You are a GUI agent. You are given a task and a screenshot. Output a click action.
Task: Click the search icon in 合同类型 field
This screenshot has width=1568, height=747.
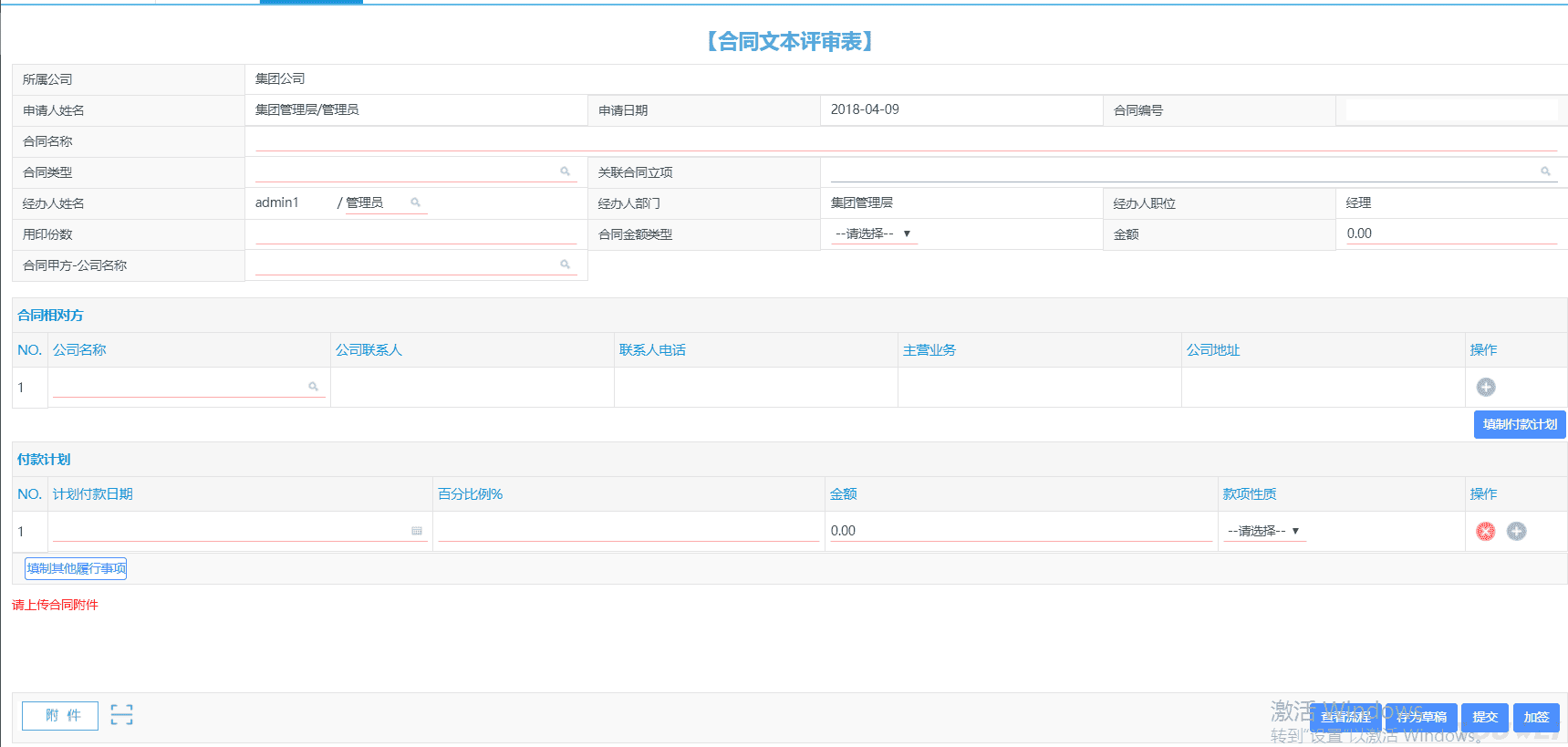tap(565, 171)
